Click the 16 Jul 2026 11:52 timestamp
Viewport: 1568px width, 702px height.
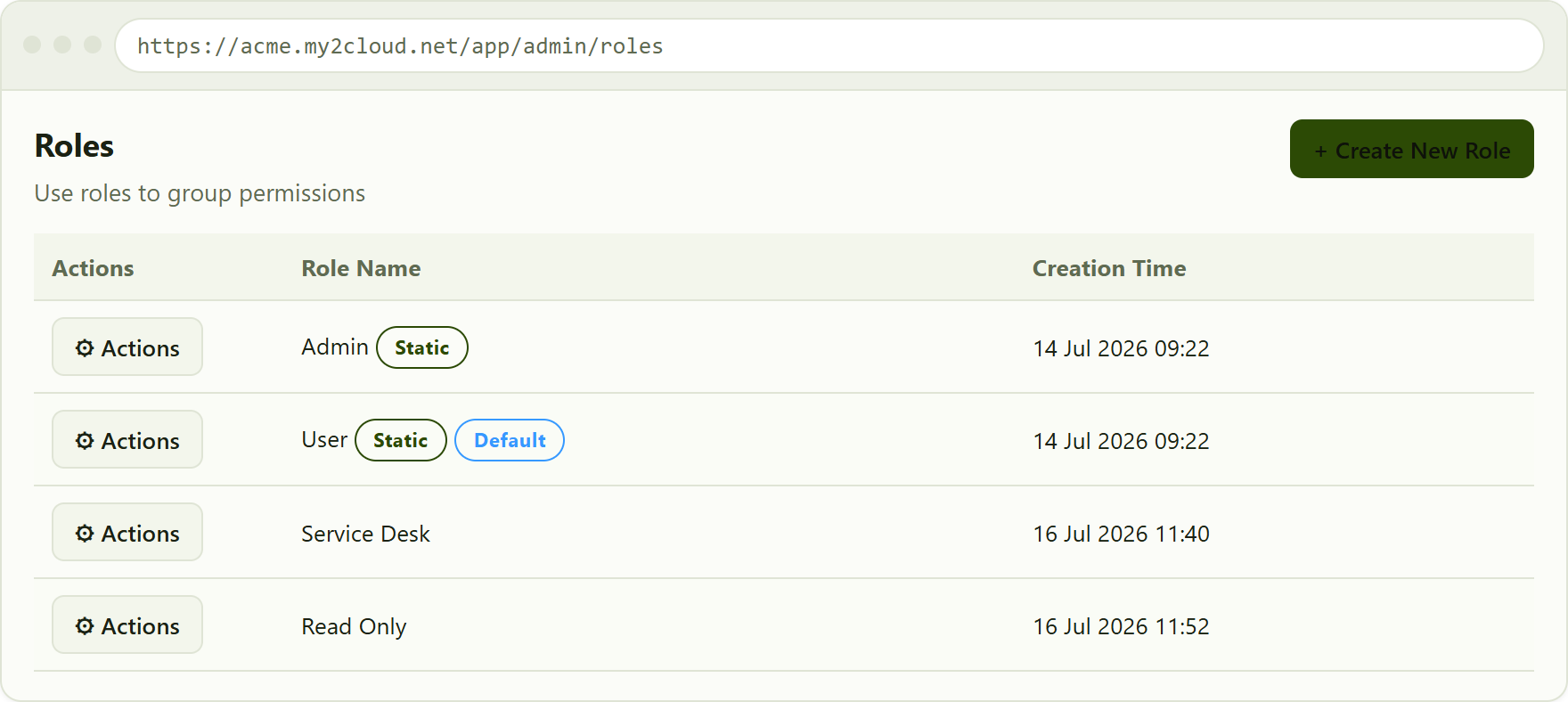[x=1121, y=626]
